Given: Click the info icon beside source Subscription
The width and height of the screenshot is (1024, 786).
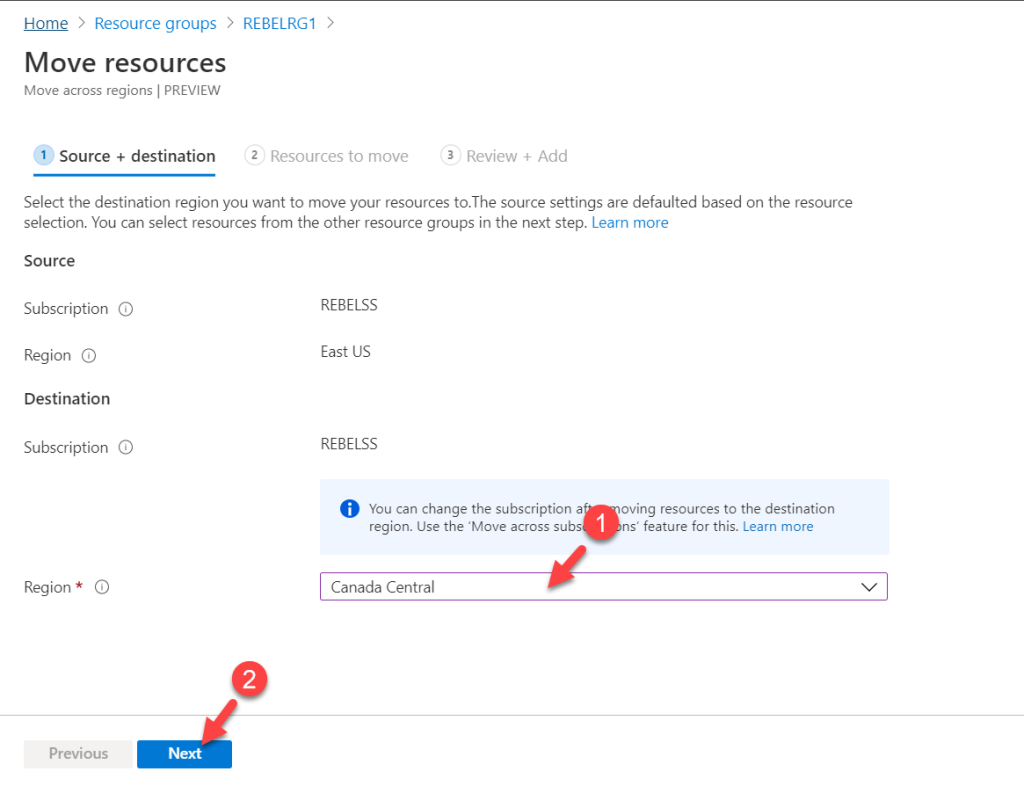Looking at the screenshot, I should point(125,309).
